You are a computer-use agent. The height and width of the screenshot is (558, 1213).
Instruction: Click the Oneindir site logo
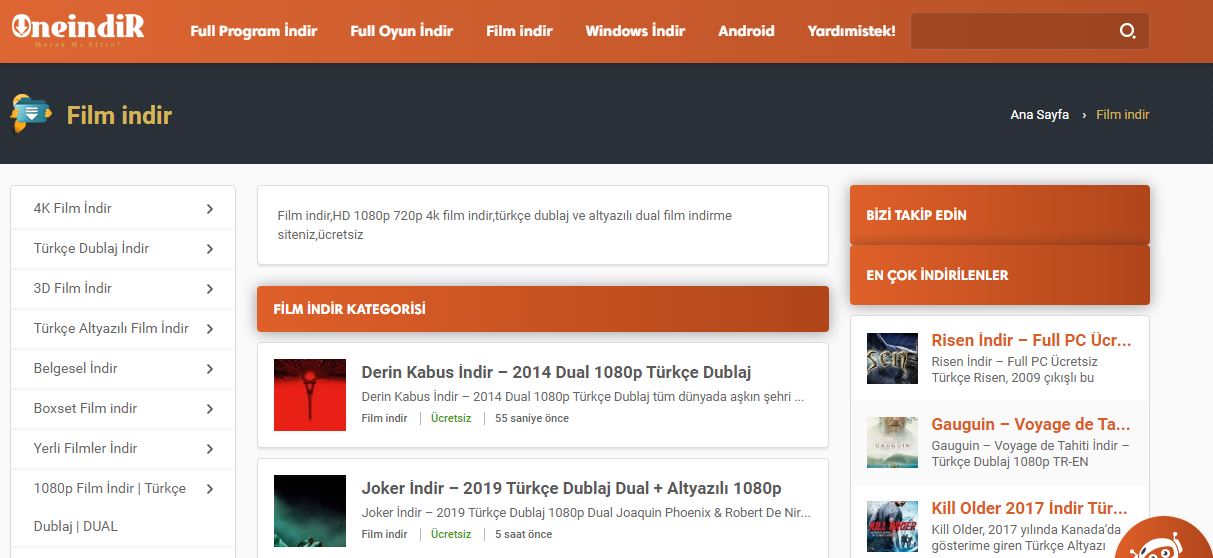point(78,29)
